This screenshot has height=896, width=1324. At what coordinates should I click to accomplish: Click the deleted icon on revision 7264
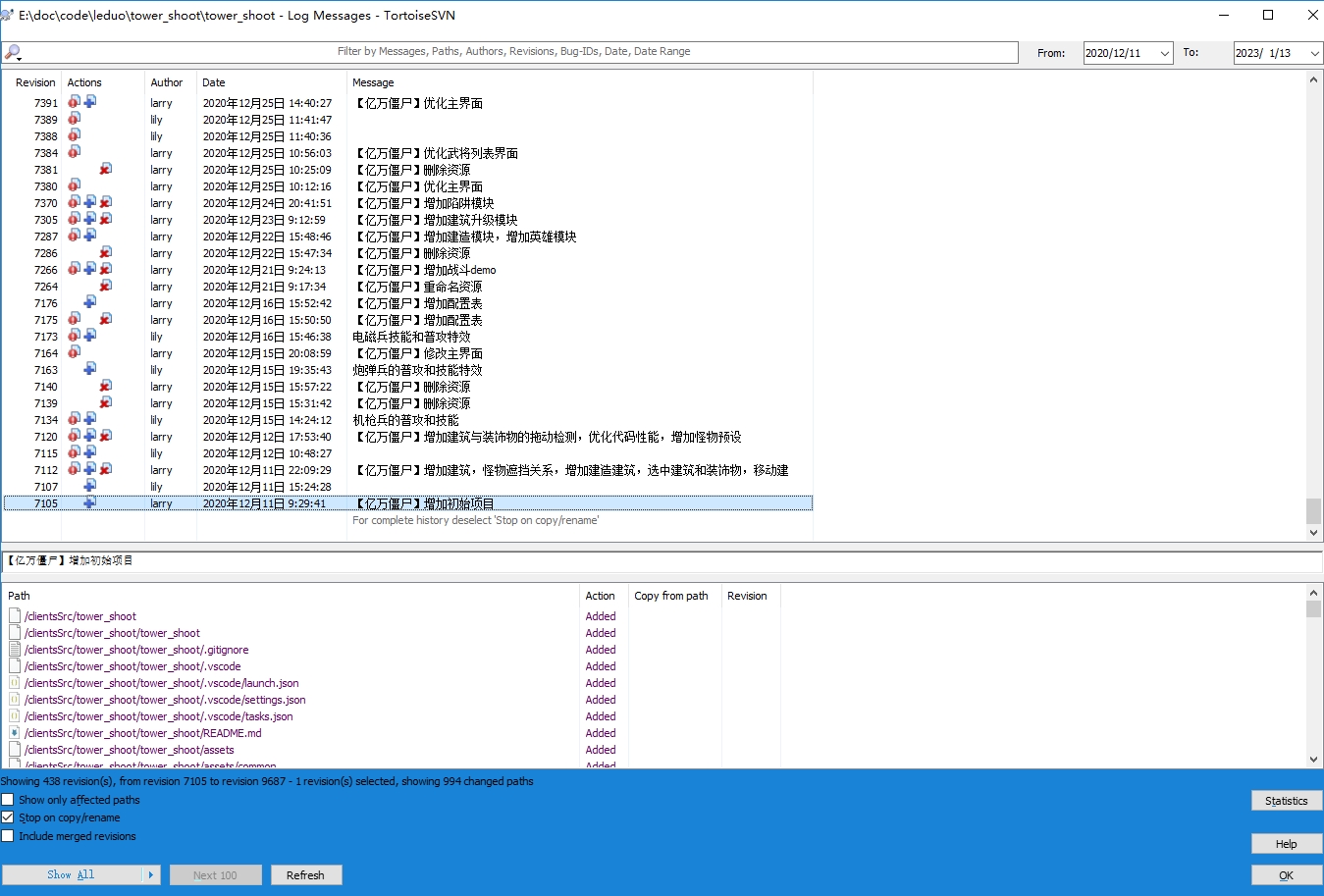point(105,286)
